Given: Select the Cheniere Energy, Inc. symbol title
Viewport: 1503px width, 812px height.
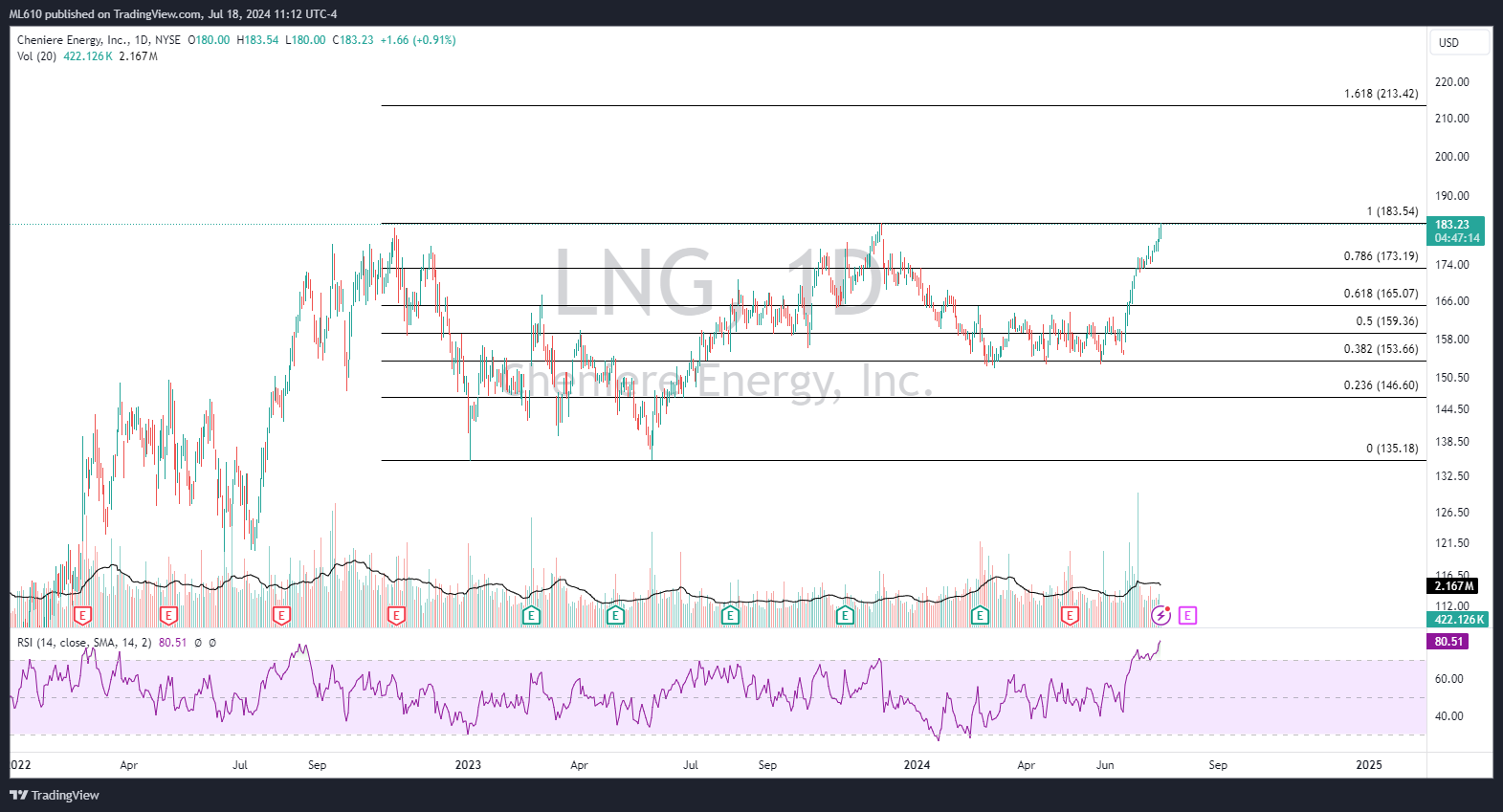Looking at the screenshot, I should pyautogui.click(x=73, y=40).
